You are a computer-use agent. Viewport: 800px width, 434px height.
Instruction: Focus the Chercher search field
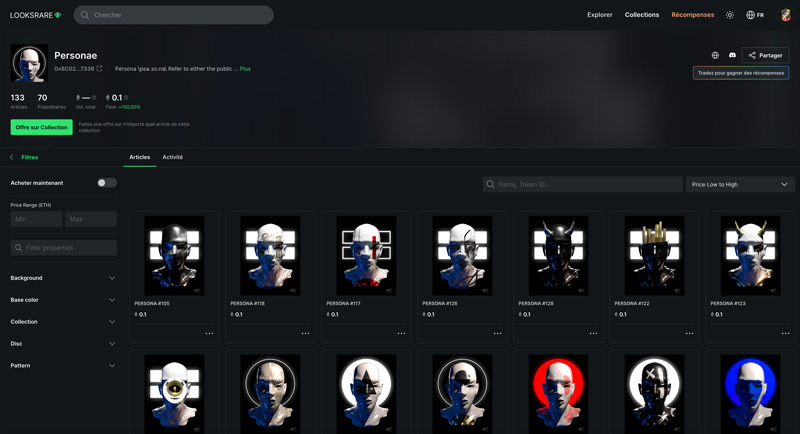(x=173, y=15)
